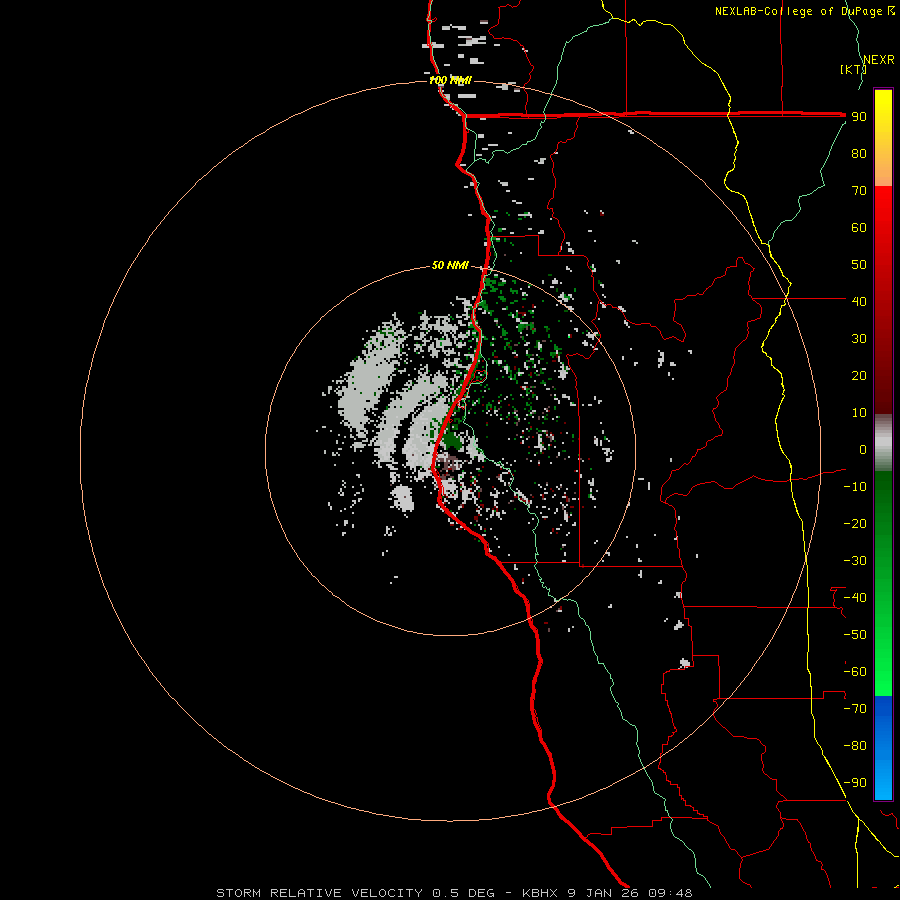Click the -10 value on the velocity scale
Image resolution: width=900 pixels, height=900 pixels.
(x=855, y=487)
